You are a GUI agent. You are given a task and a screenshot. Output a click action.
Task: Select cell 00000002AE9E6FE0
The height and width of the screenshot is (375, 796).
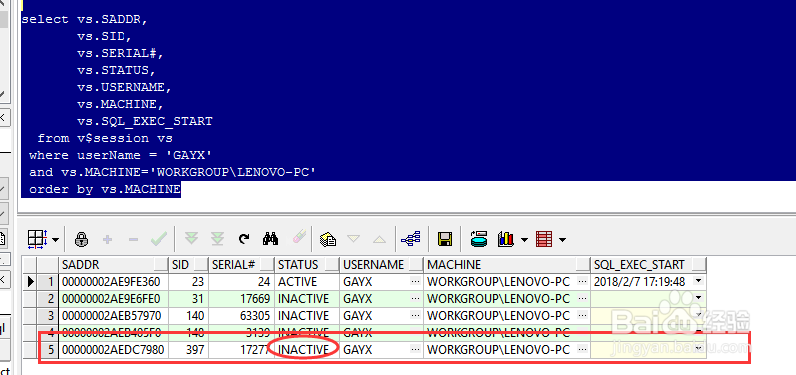click(114, 298)
